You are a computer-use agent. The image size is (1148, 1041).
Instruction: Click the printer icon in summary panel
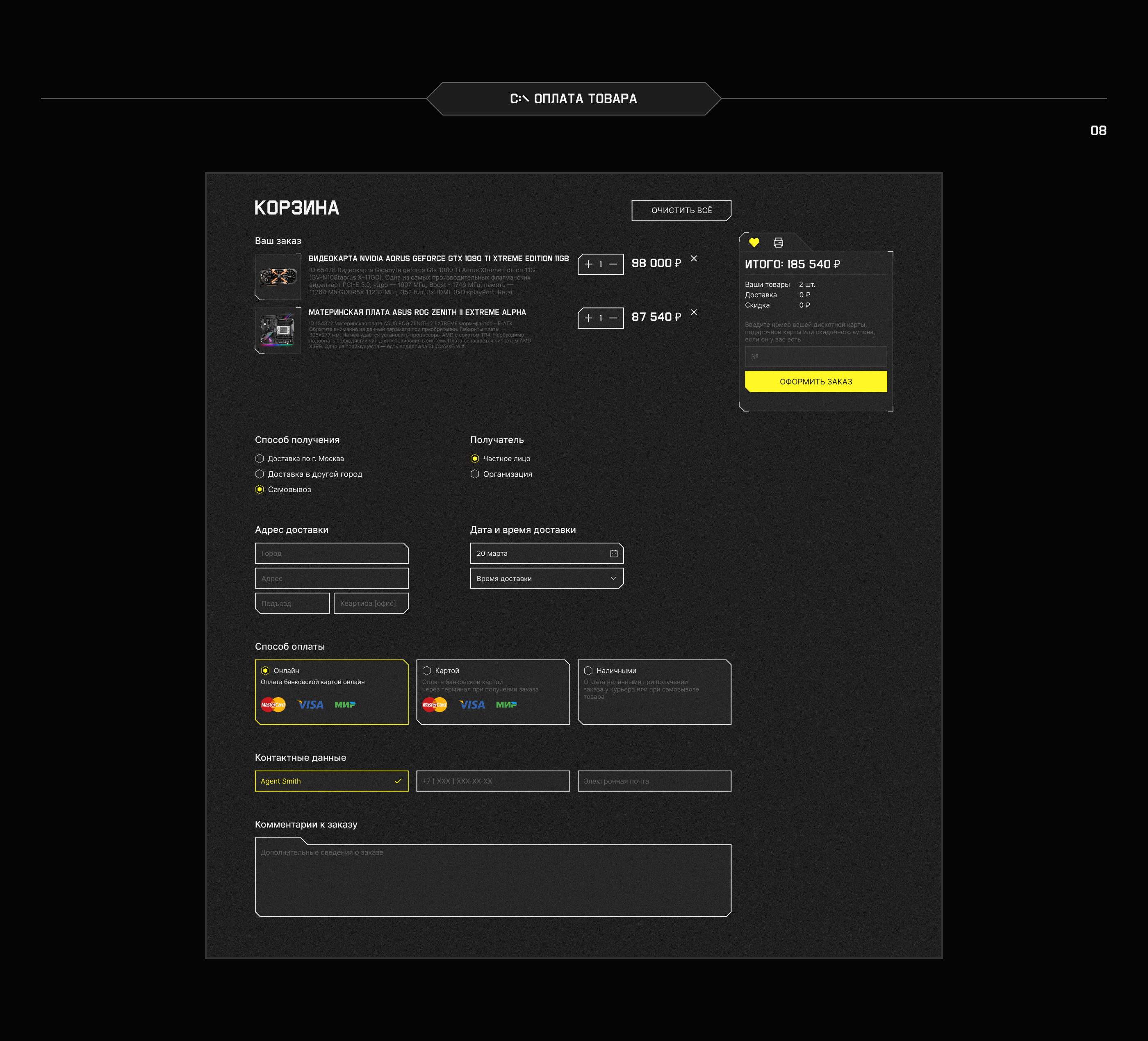point(779,243)
